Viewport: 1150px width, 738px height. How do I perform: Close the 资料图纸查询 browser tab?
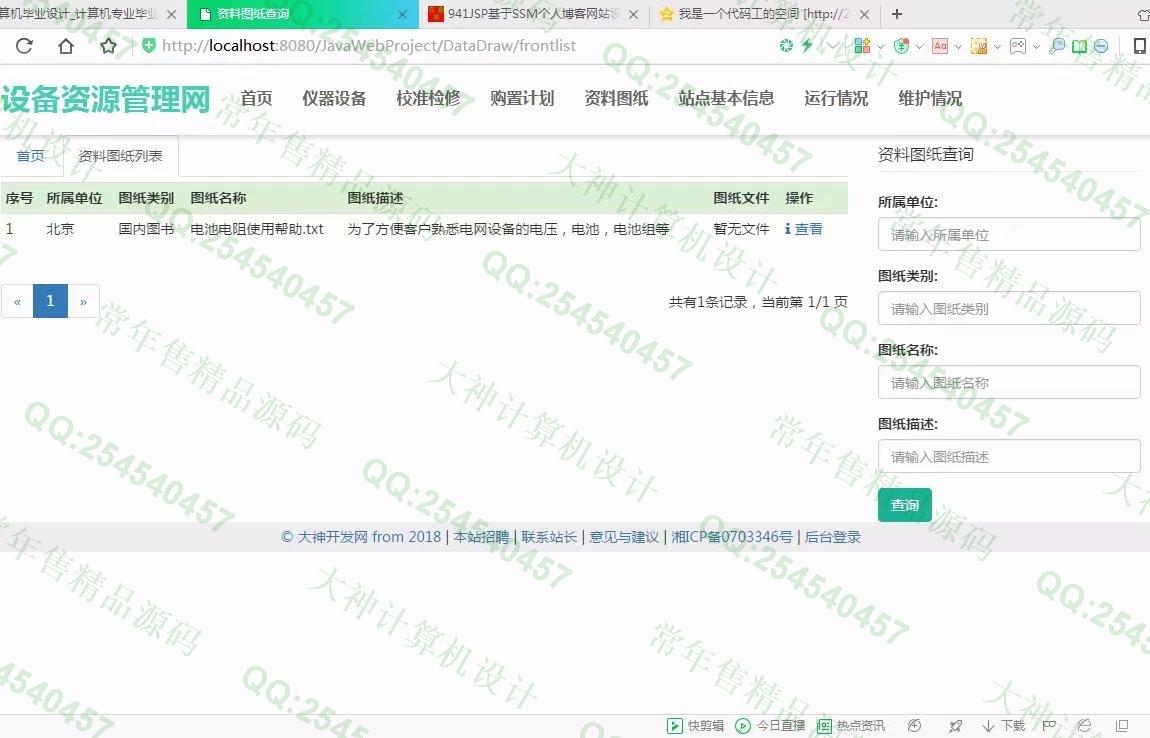(402, 14)
